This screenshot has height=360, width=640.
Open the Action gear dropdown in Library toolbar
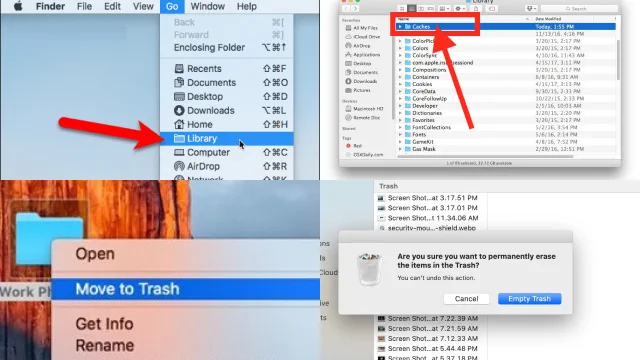460,9
